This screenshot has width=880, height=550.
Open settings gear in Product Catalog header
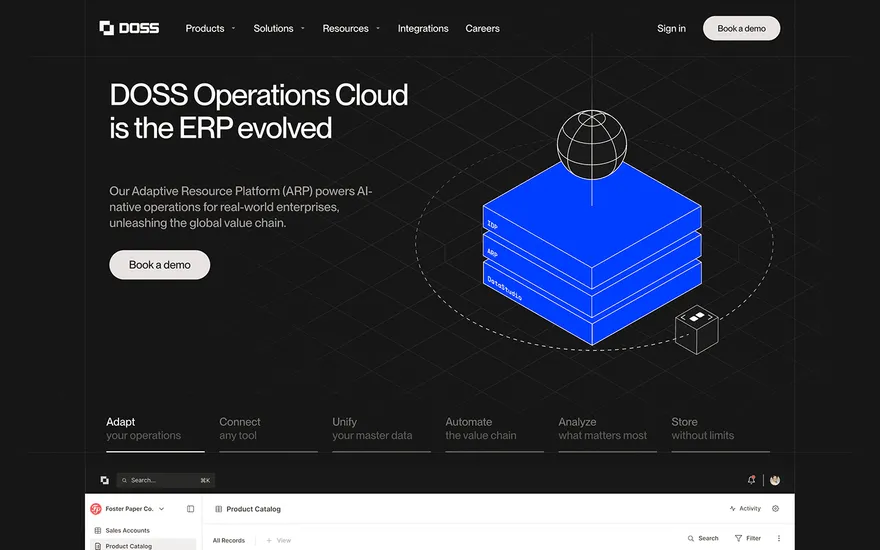coord(776,508)
